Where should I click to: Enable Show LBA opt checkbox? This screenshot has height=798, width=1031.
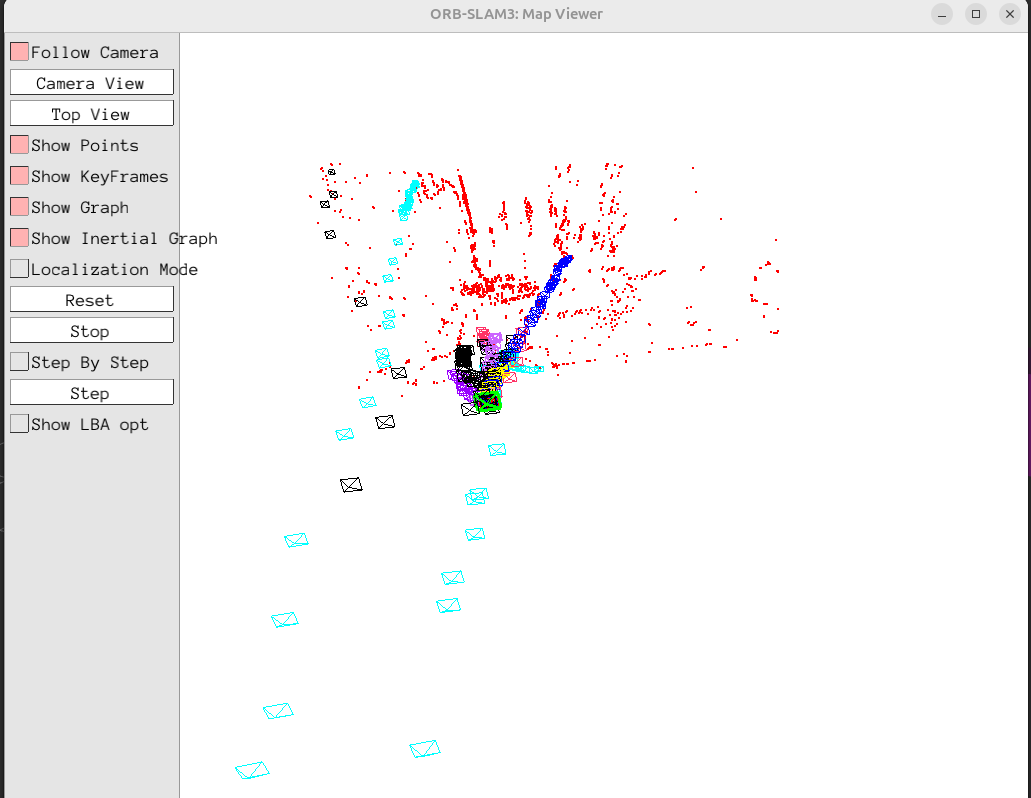click(20, 424)
